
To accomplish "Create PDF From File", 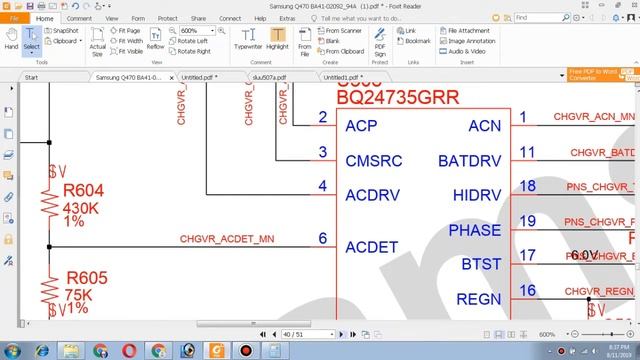I will point(304,42).
